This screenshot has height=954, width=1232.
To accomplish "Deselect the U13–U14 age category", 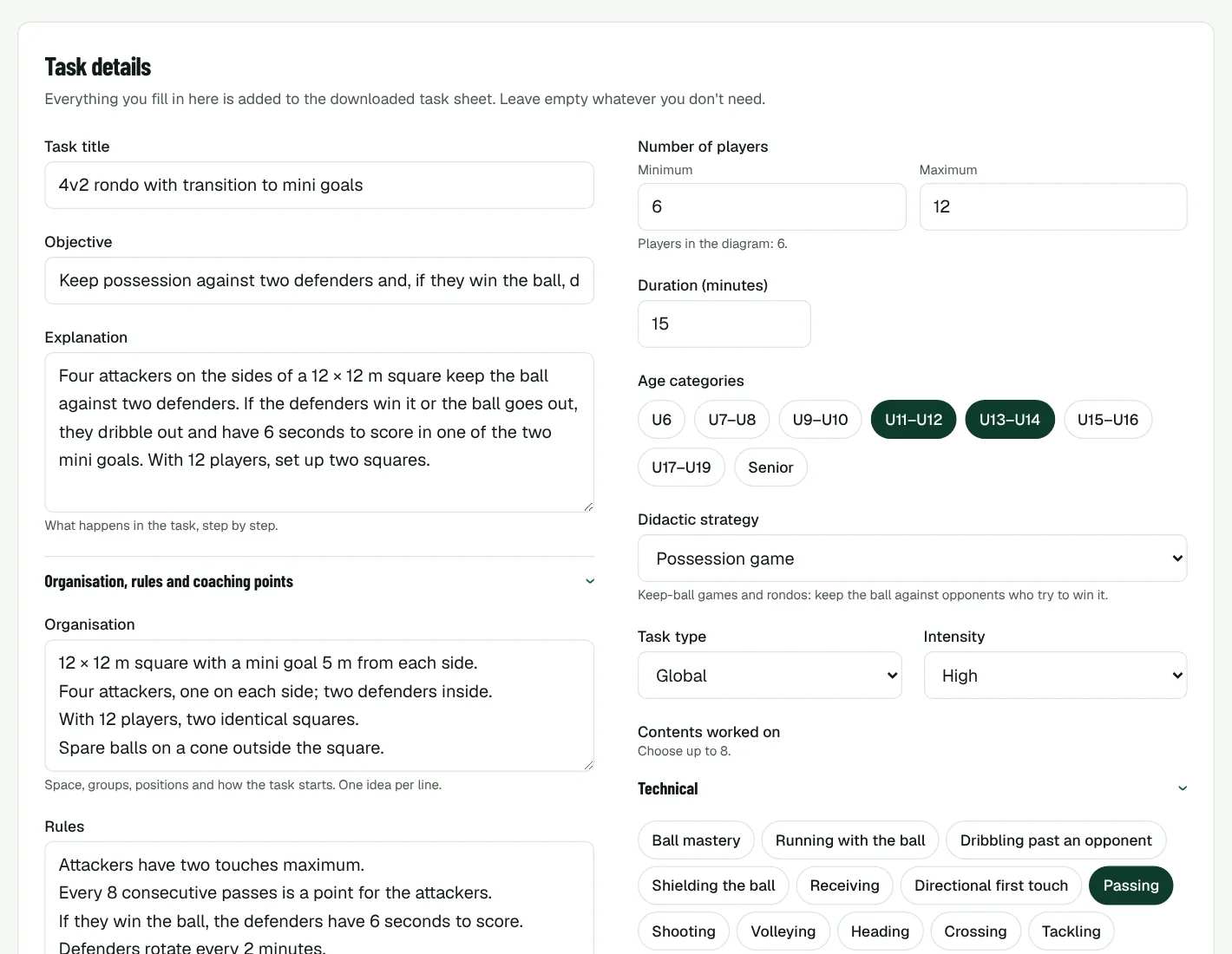I will 1010,420.
